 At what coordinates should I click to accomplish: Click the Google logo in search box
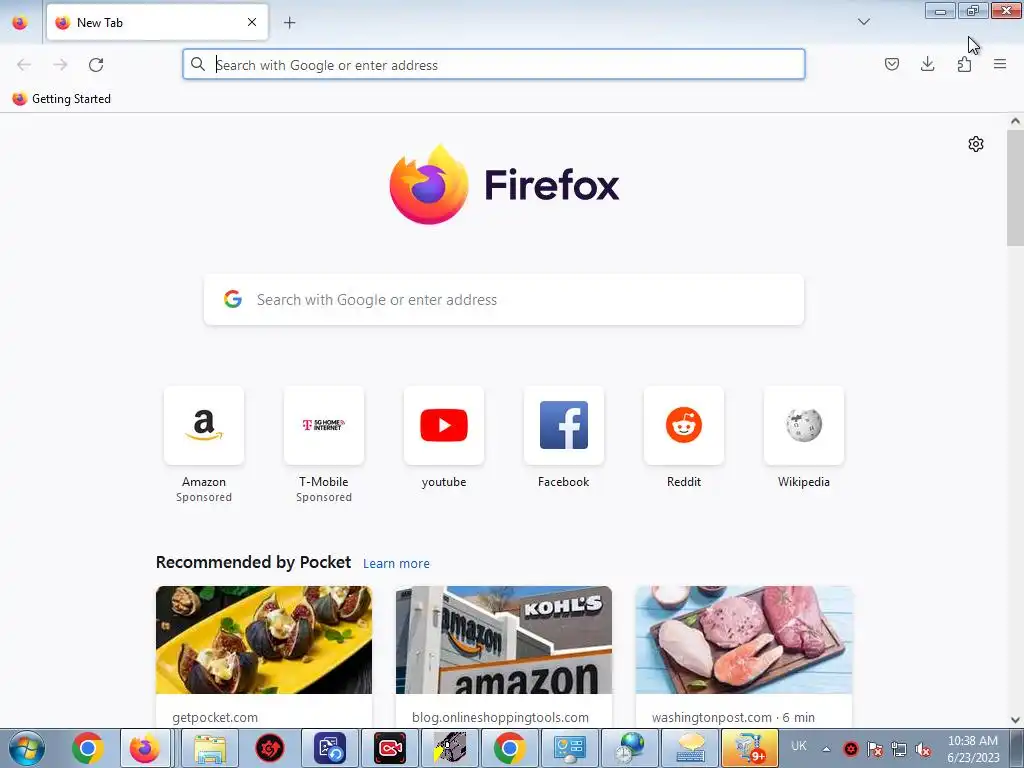point(233,299)
